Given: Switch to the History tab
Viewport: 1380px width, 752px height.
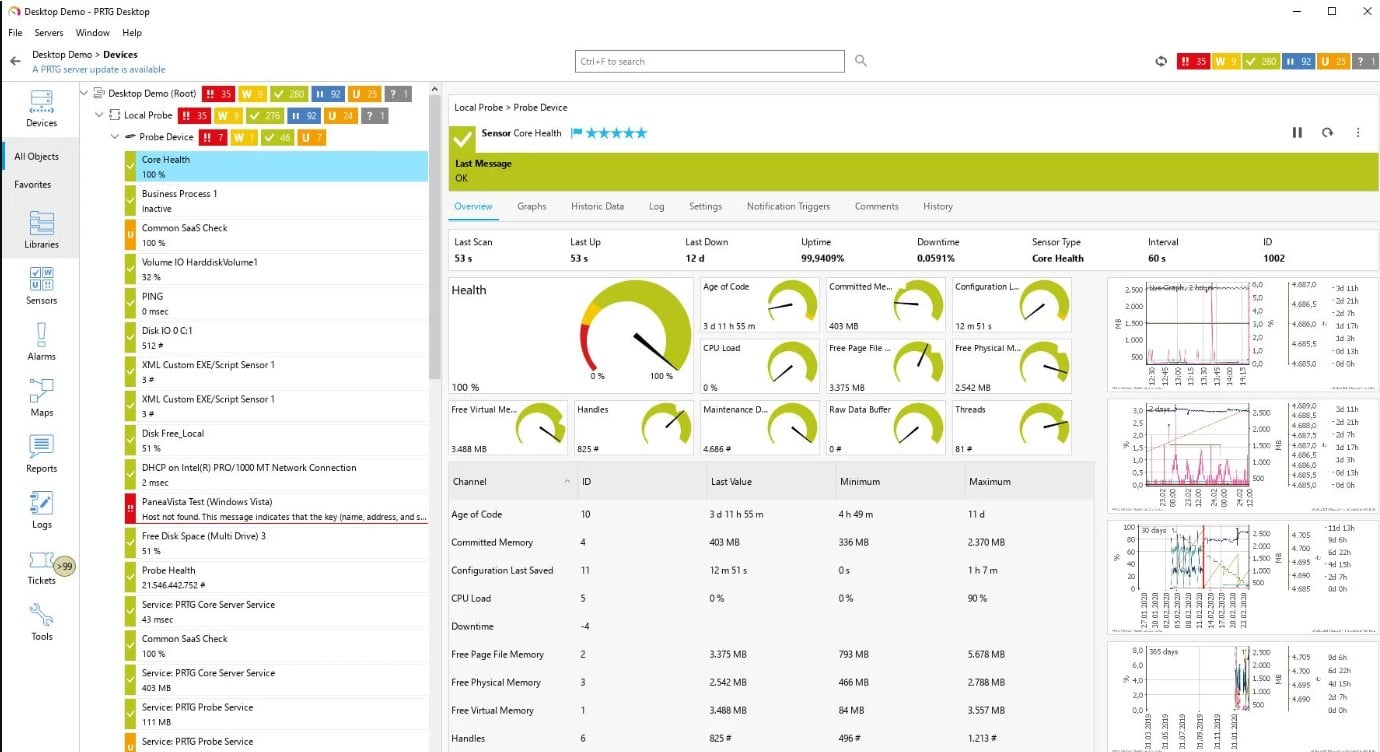Looking at the screenshot, I should tap(937, 206).
